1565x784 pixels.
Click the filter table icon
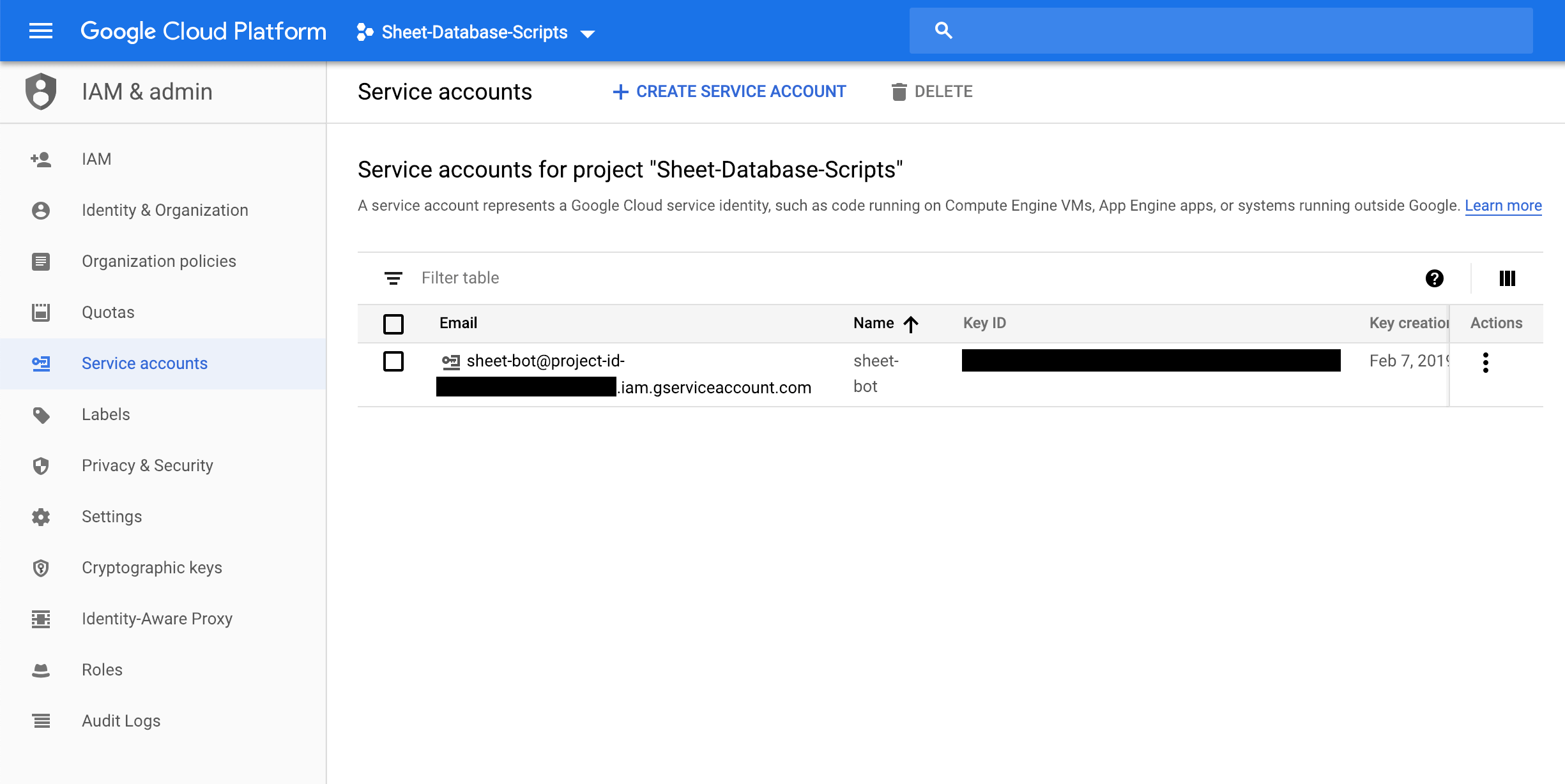393,278
